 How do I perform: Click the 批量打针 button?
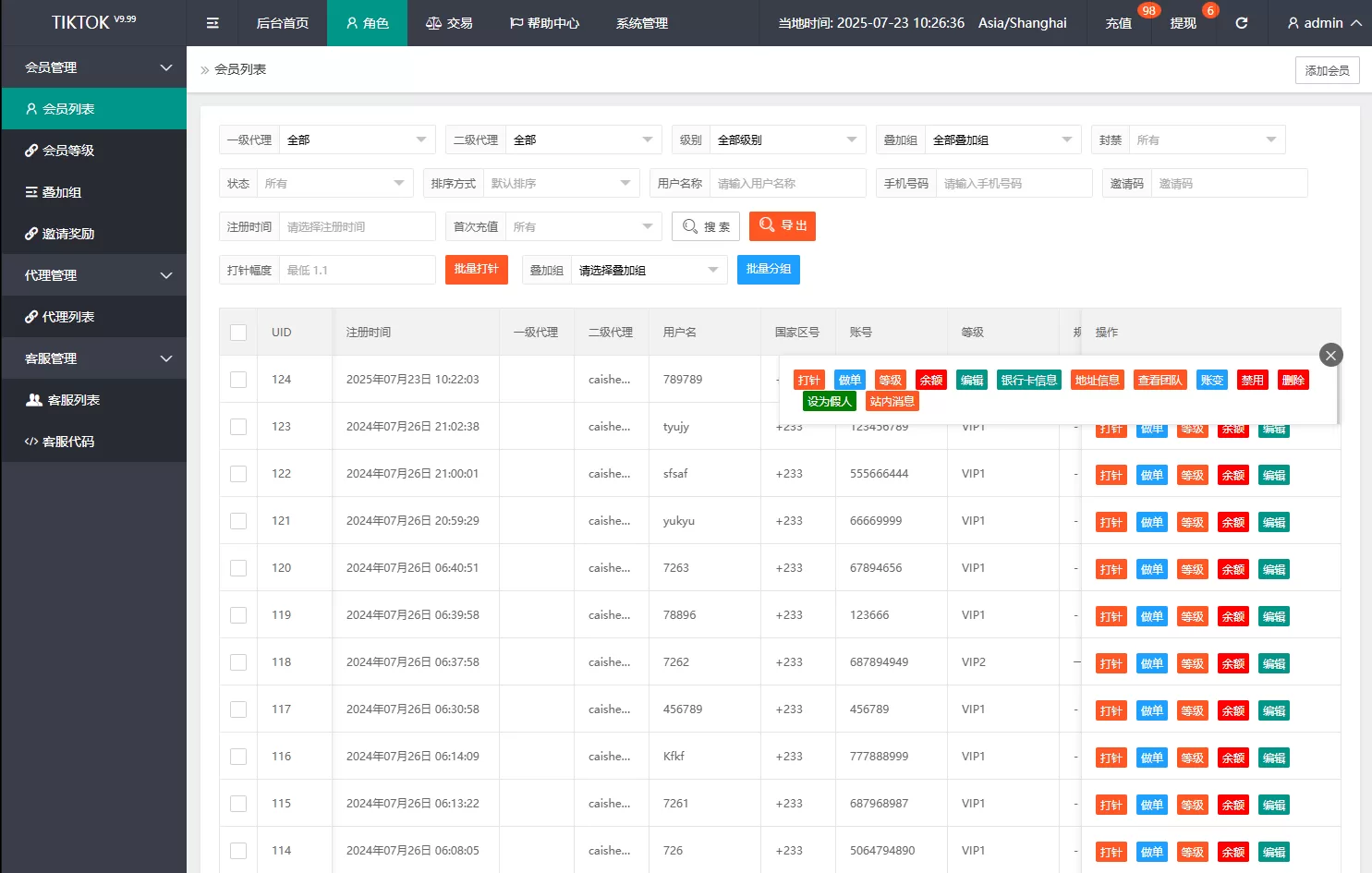pos(476,269)
